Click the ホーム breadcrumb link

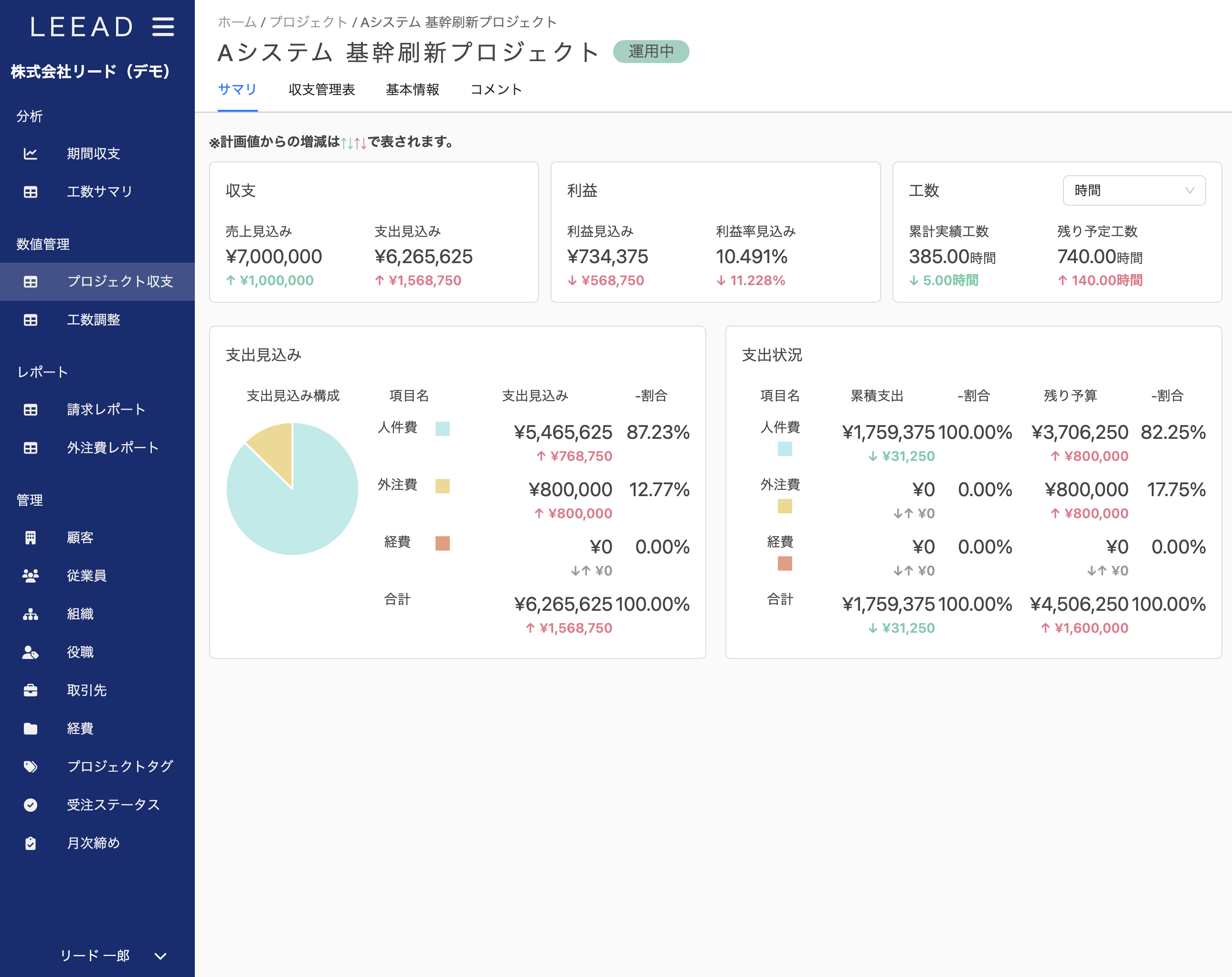click(x=237, y=22)
